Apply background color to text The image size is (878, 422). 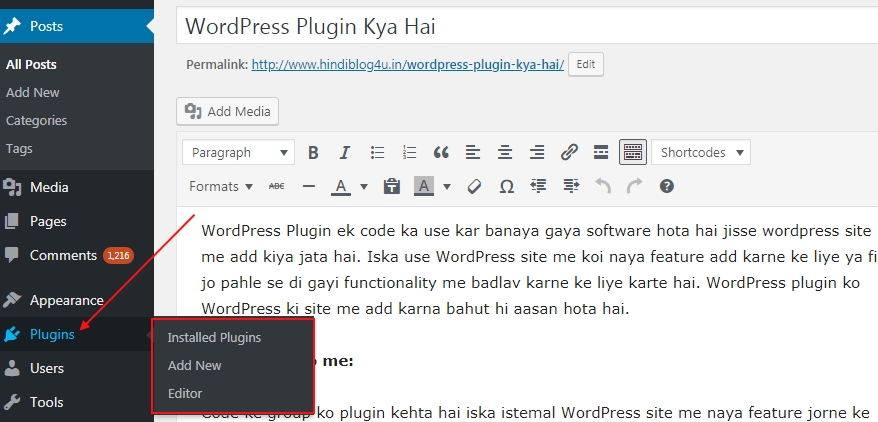click(x=424, y=186)
